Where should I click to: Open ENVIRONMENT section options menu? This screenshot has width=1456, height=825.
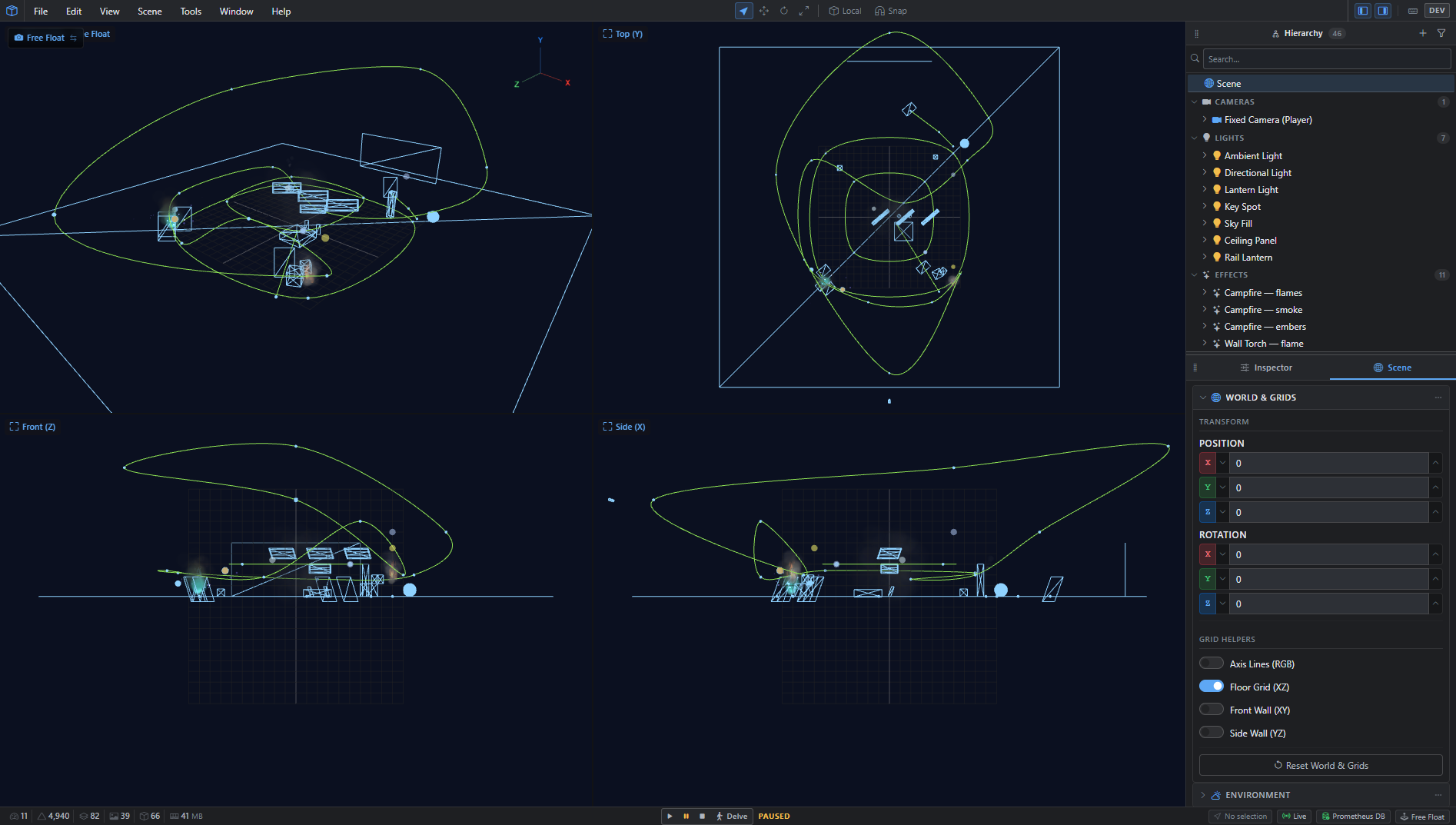(x=1438, y=795)
